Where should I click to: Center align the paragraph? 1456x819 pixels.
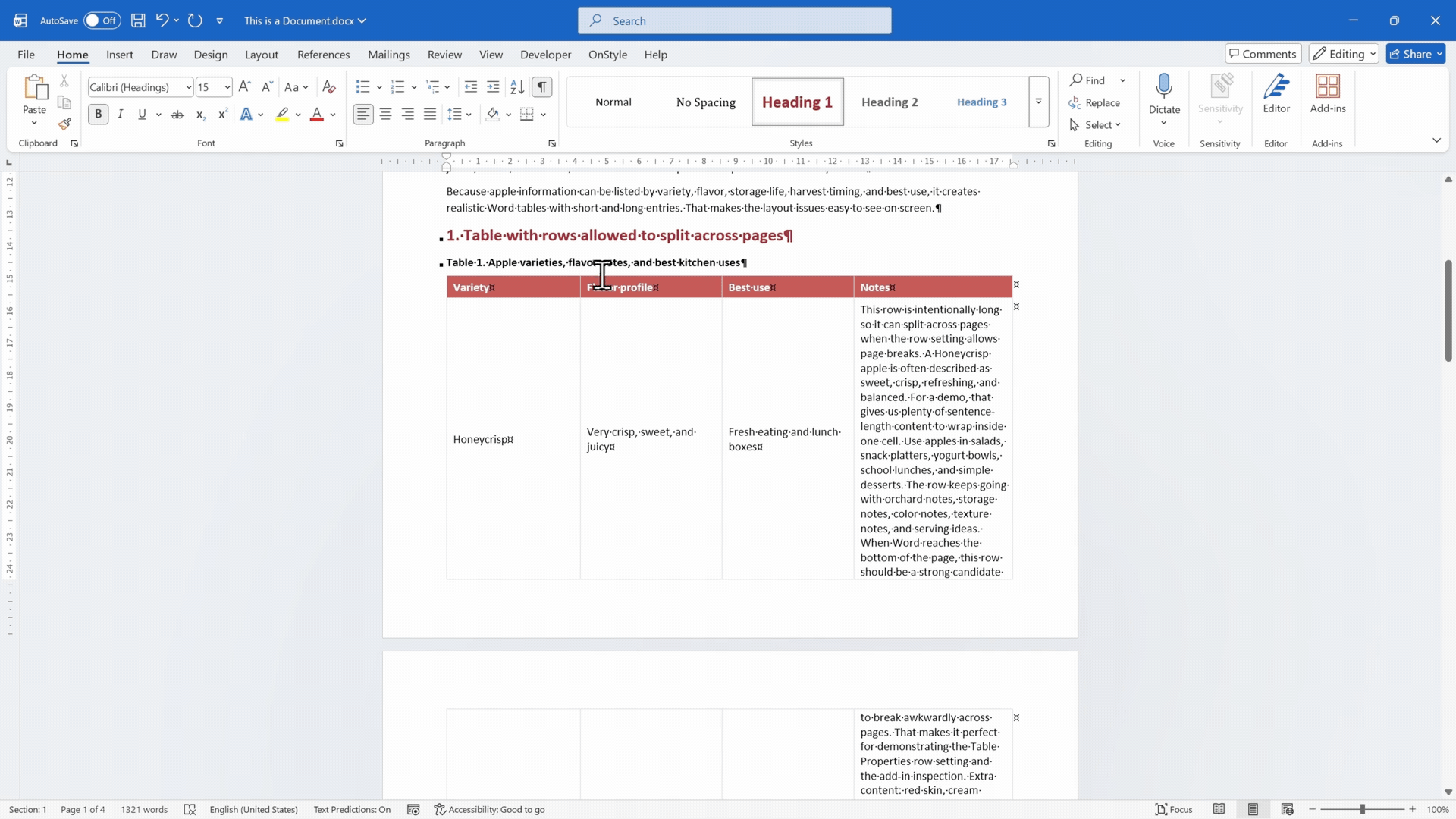click(385, 115)
